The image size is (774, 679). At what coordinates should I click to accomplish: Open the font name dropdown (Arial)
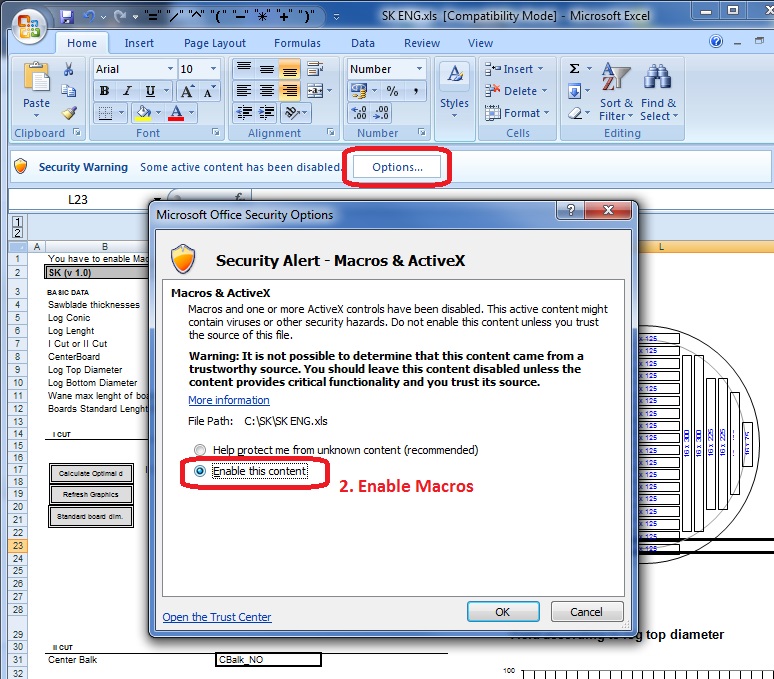coord(170,69)
